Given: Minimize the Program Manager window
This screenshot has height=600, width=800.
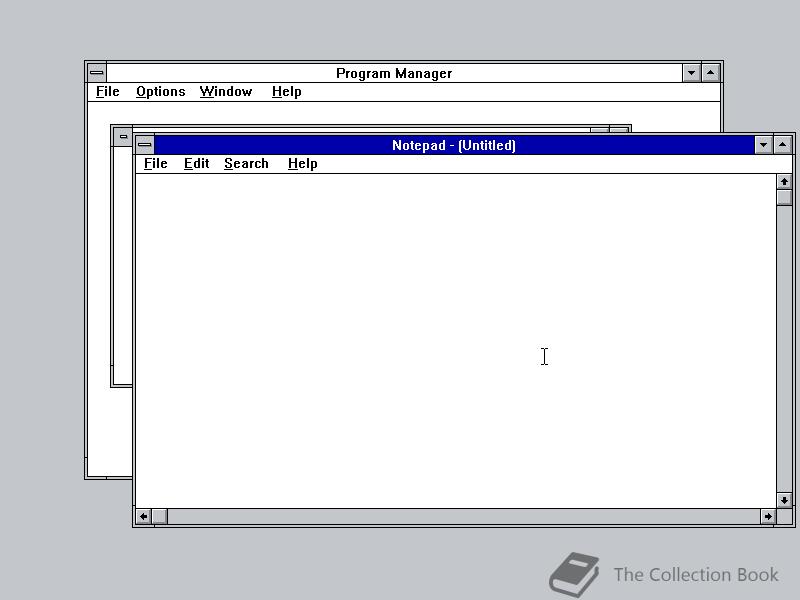Looking at the screenshot, I should pos(691,73).
